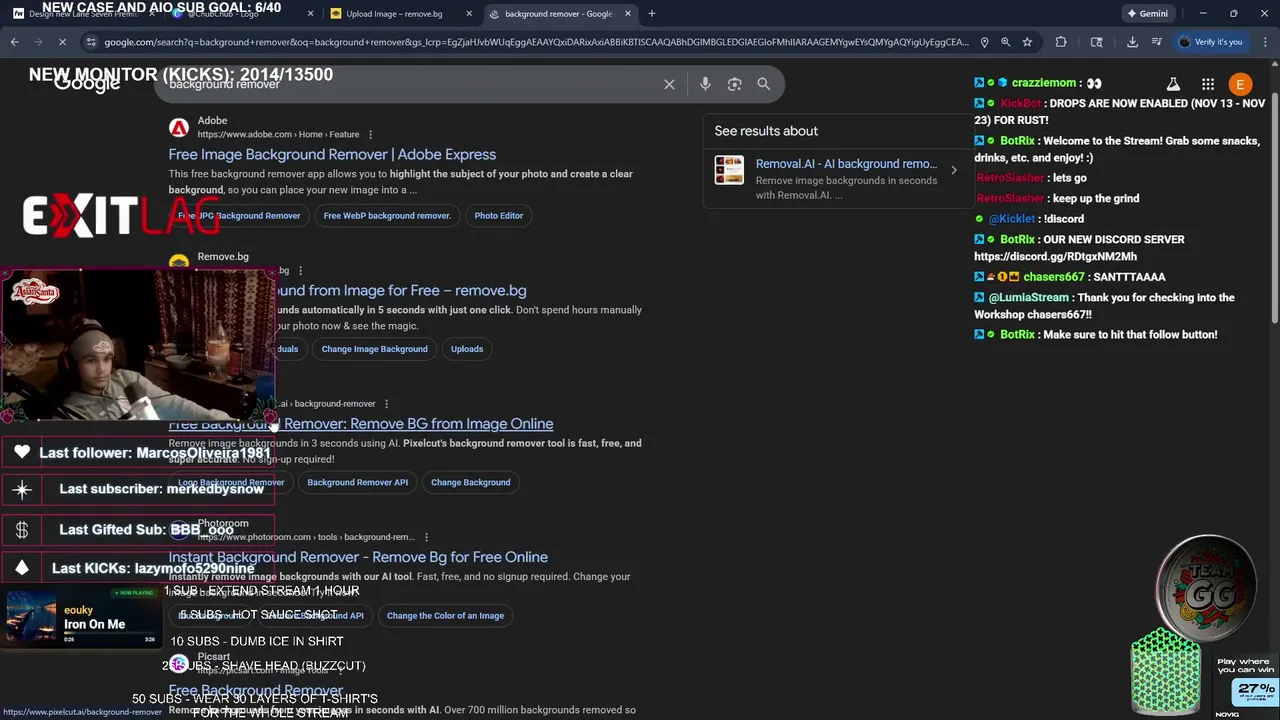Open Chrome extensions puzzle icon
1280x720 pixels.
point(1061,42)
